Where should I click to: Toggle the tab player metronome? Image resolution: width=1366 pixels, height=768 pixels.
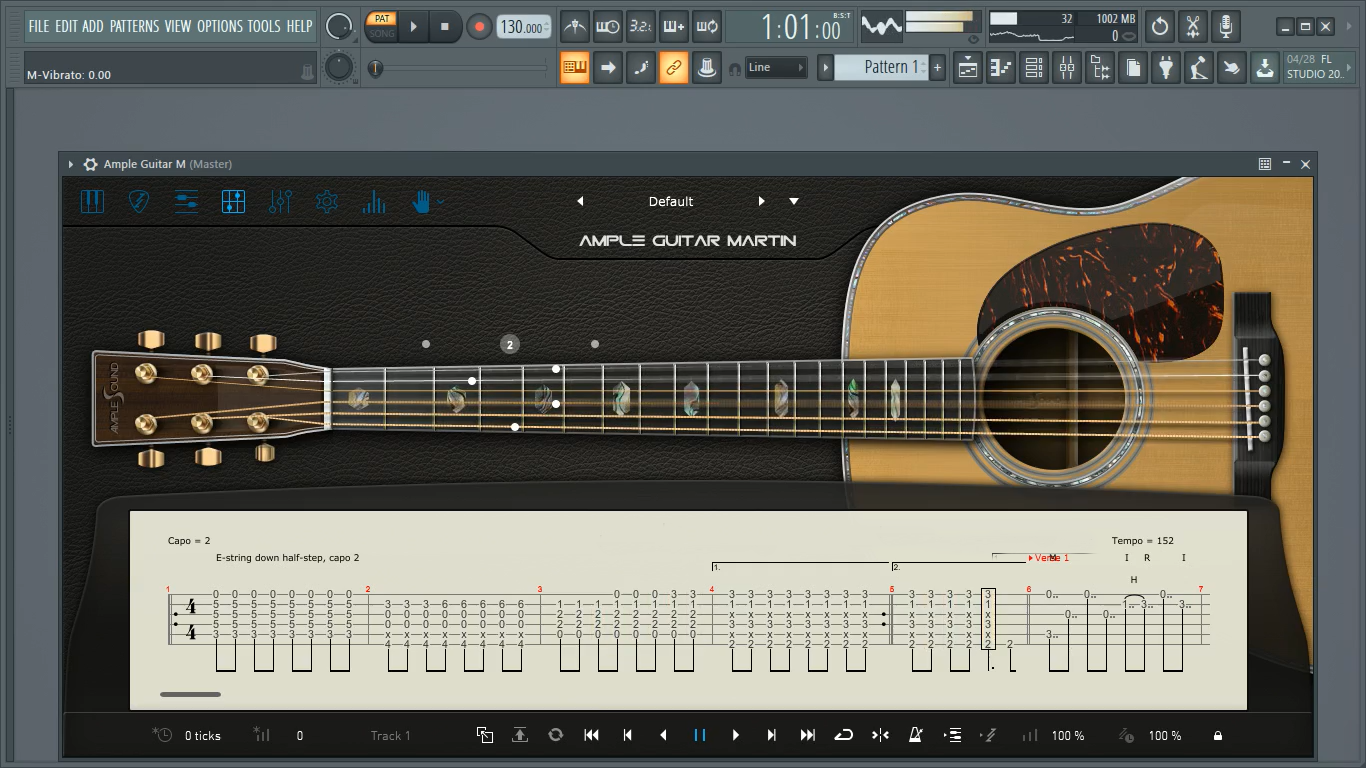(x=916, y=735)
